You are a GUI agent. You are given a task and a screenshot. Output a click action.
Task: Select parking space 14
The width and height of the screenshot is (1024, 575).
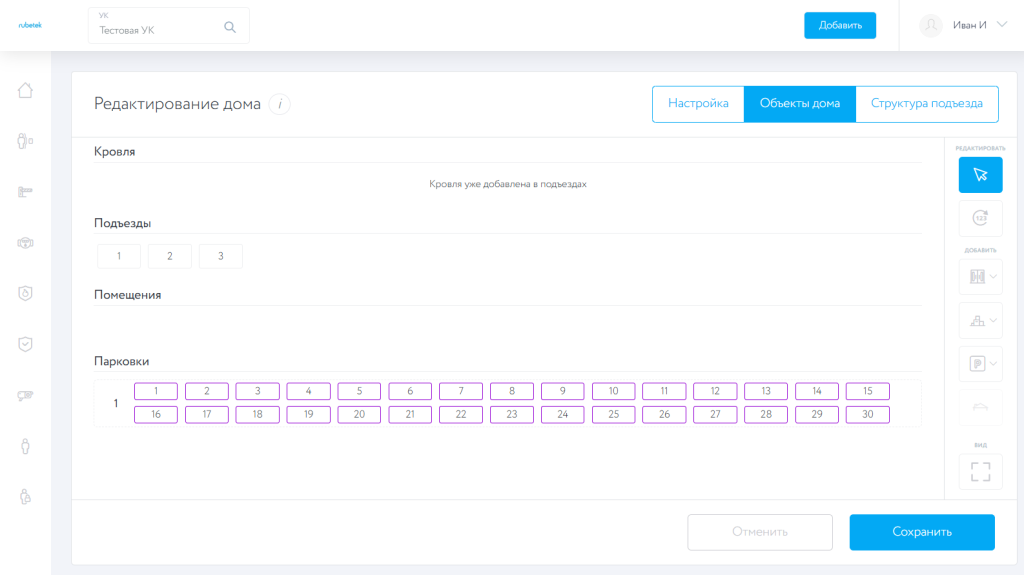tap(817, 391)
